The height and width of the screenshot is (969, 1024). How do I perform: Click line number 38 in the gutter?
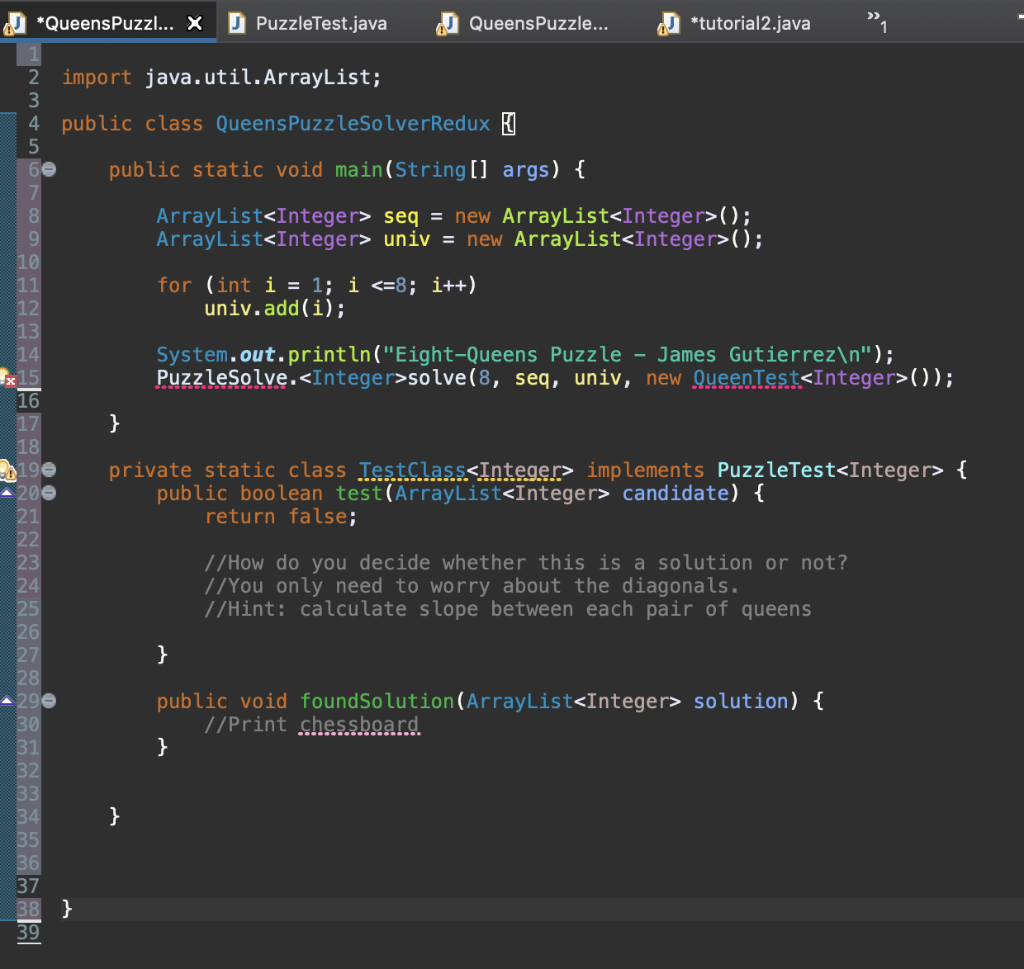coord(28,908)
